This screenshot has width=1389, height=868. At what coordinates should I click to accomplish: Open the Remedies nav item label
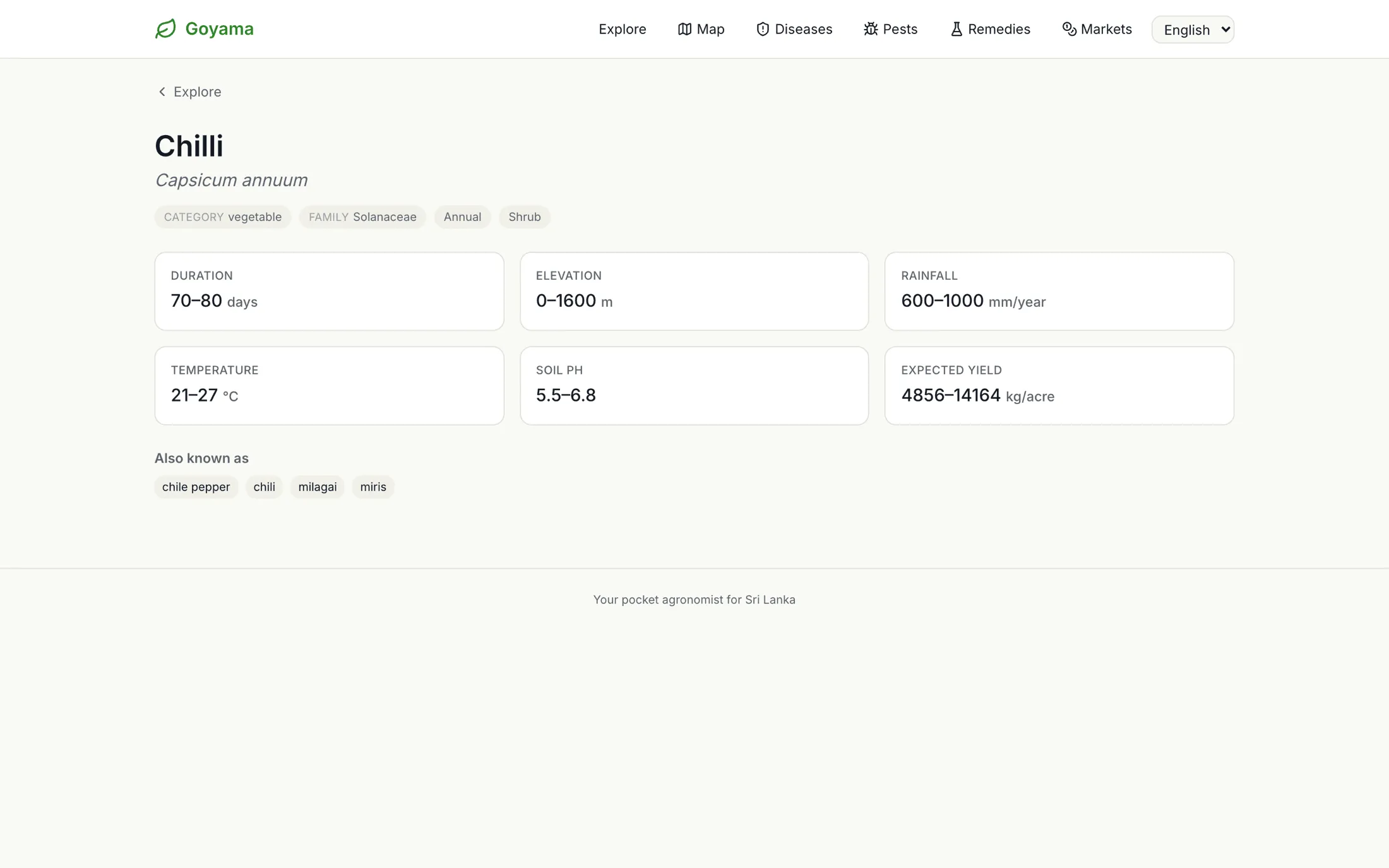click(x=999, y=29)
